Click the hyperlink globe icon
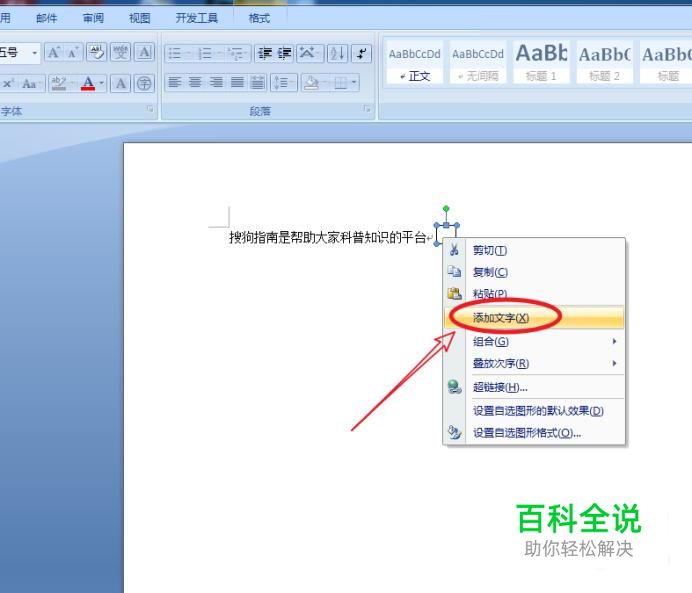This screenshot has width=692, height=593. [454, 387]
